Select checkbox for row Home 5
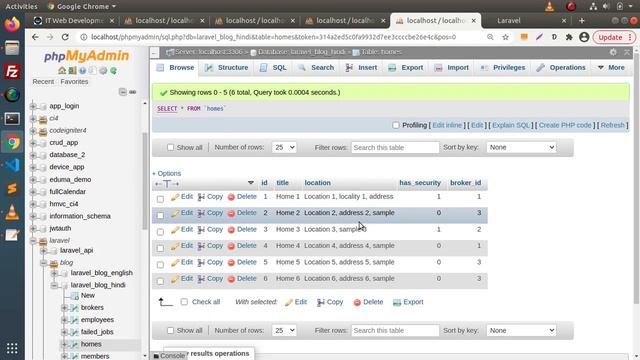 point(160,264)
